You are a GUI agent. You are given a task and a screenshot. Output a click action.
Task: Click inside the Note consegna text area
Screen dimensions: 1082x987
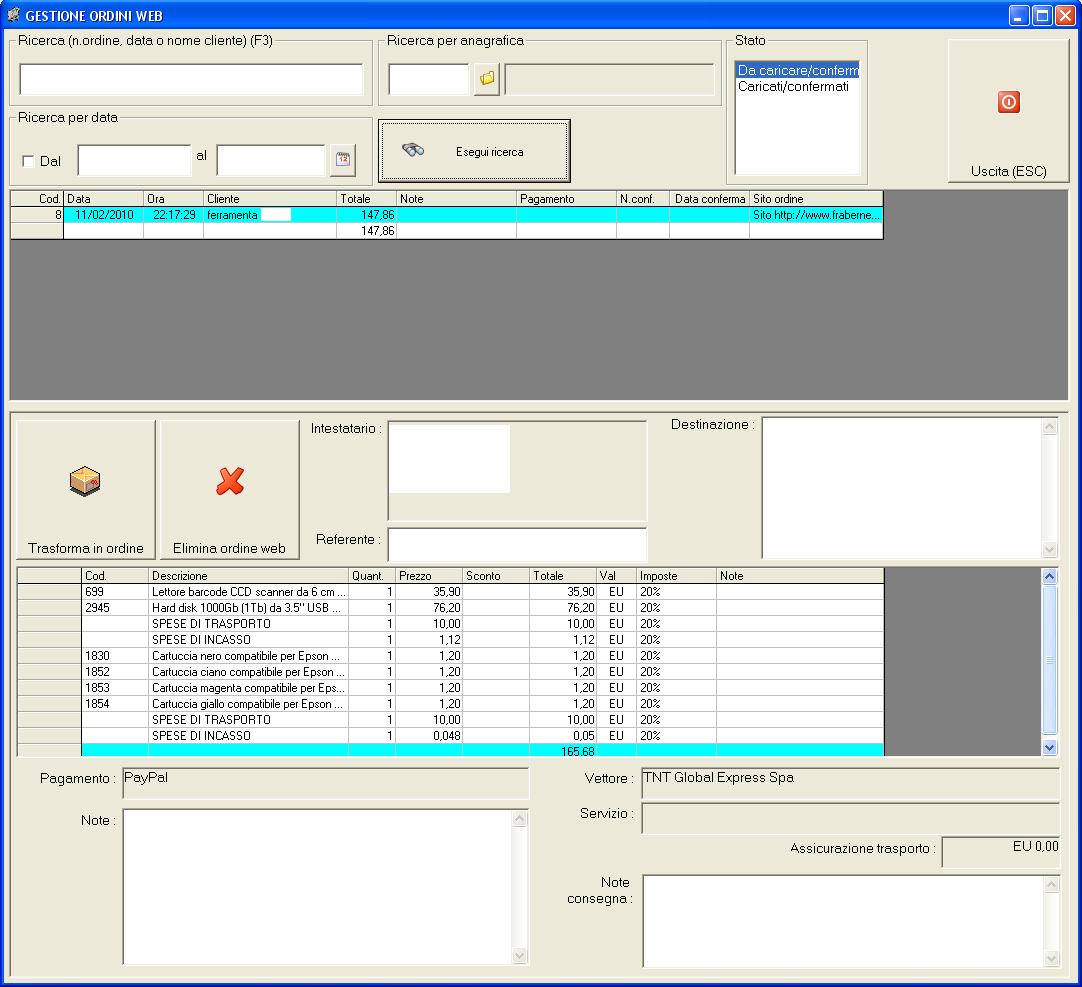pos(843,921)
